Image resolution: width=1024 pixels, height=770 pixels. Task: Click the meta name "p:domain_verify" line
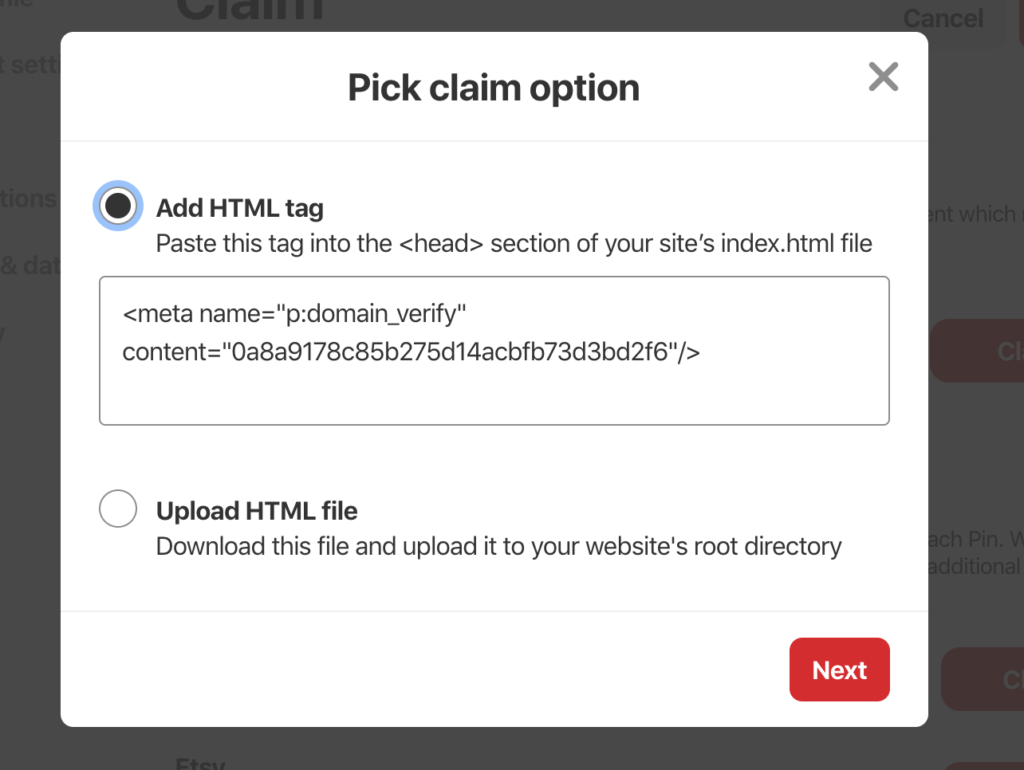click(x=295, y=315)
